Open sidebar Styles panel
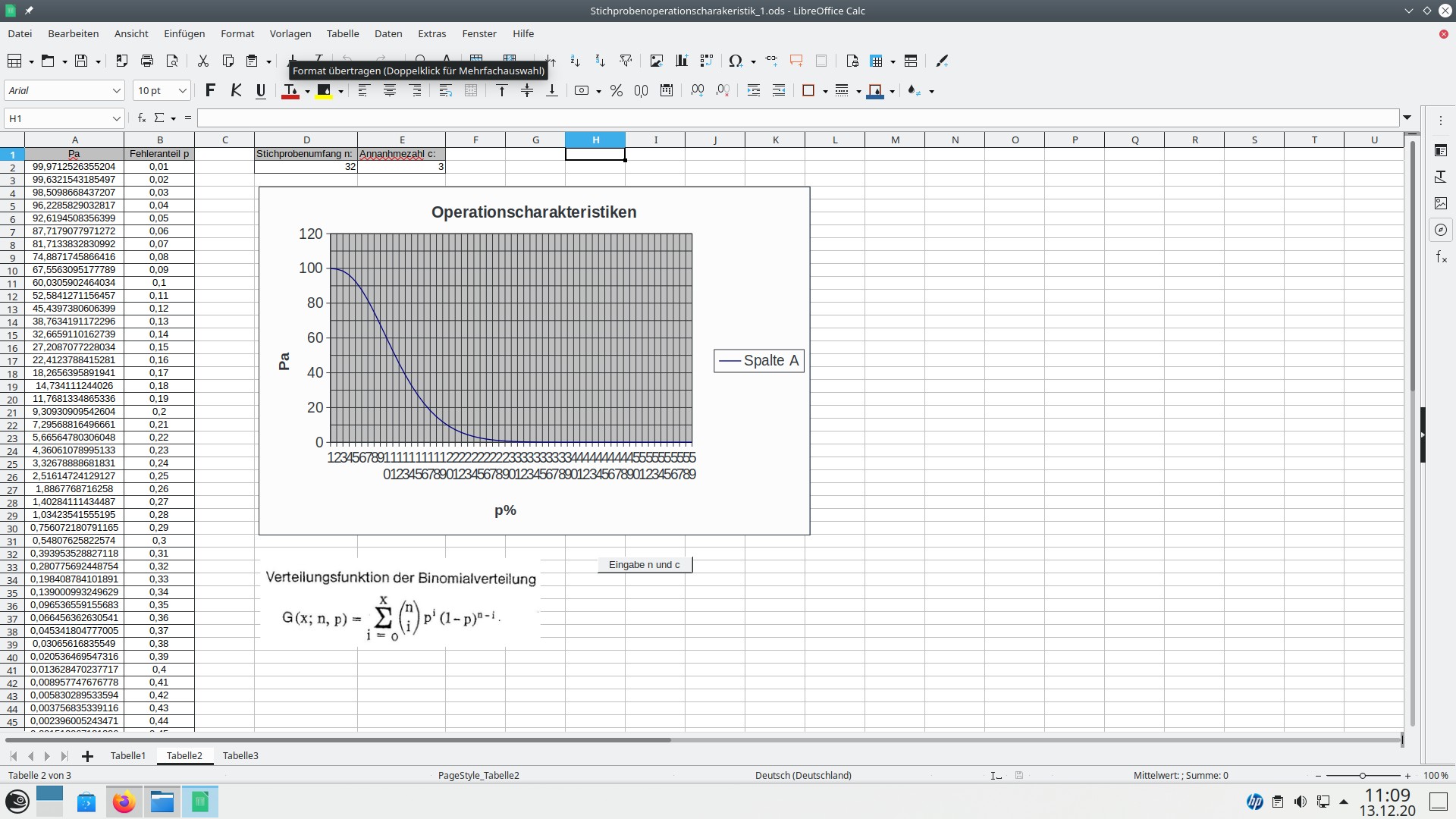The image size is (1456, 819). point(1441,177)
